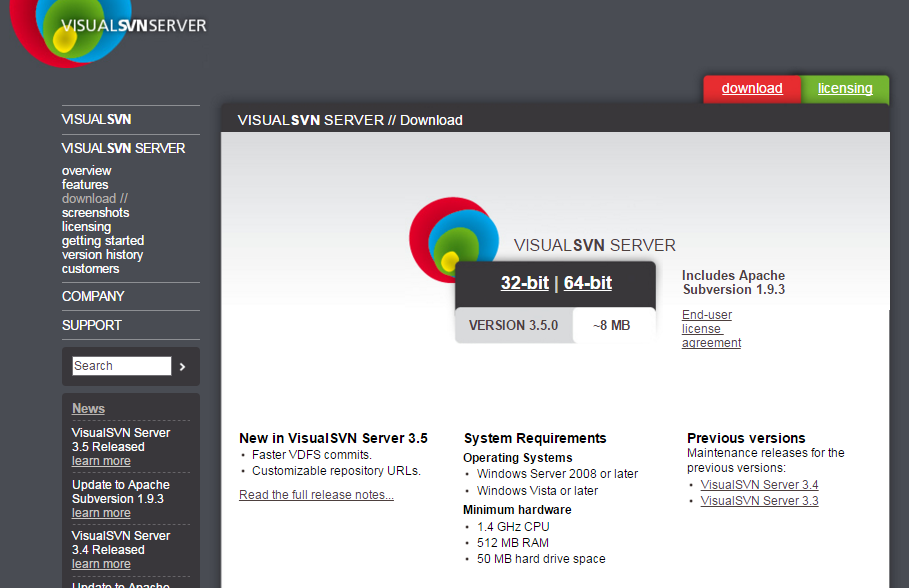Viewport: 909px width, 588px height.
Task: Download the 32-bit installer
Action: [x=525, y=283]
